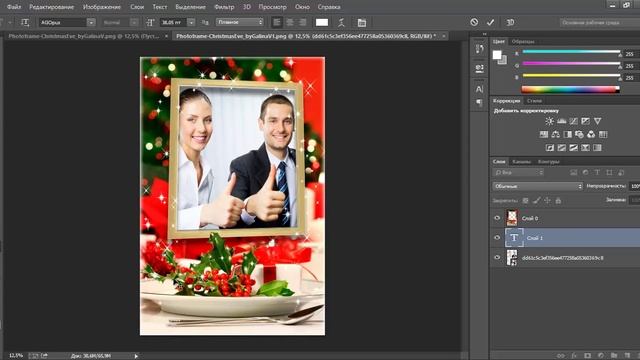Add a Color Balance adjustment (scales icon)
This screenshot has height=360, width=640.
(x=556, y=134)
